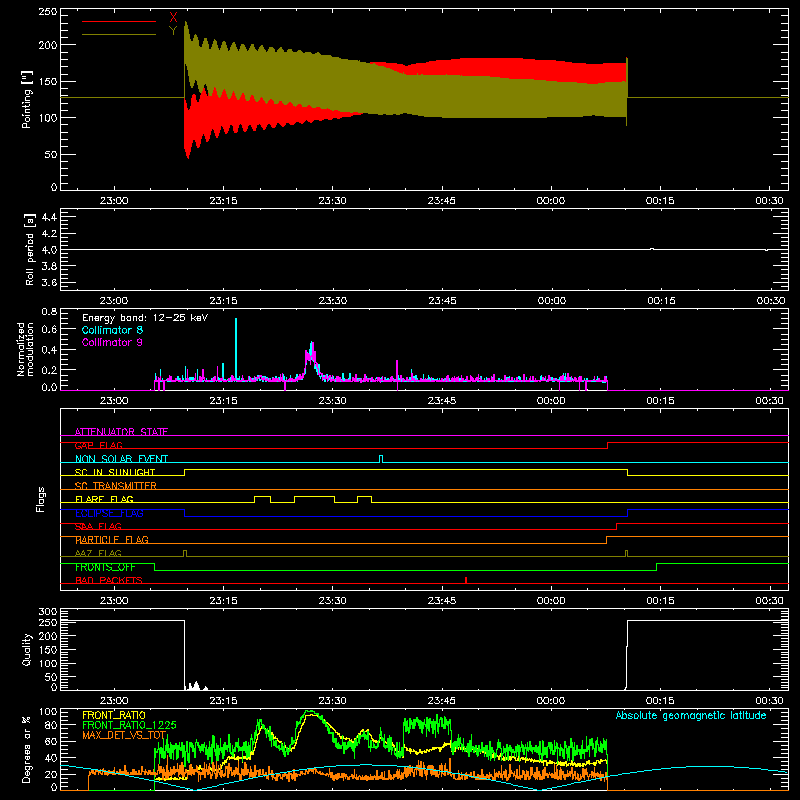Click the 00:00 tick under the roll period plot
Image resolution: width=800 pixels, height=800 pixels.
(x=552, y=301)
